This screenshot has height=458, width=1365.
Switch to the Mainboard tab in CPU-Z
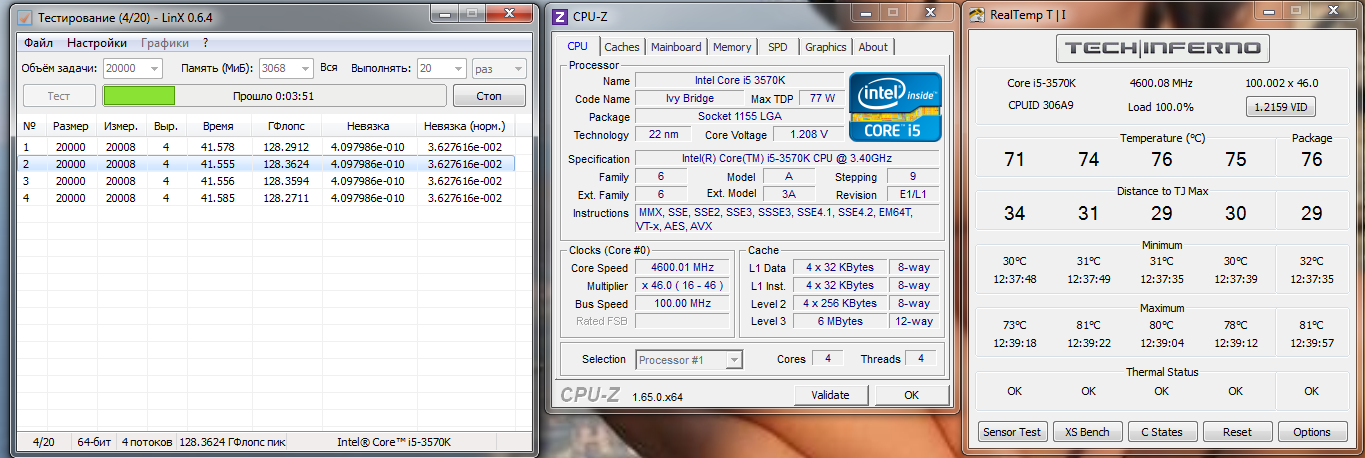[x=676, y=47]
